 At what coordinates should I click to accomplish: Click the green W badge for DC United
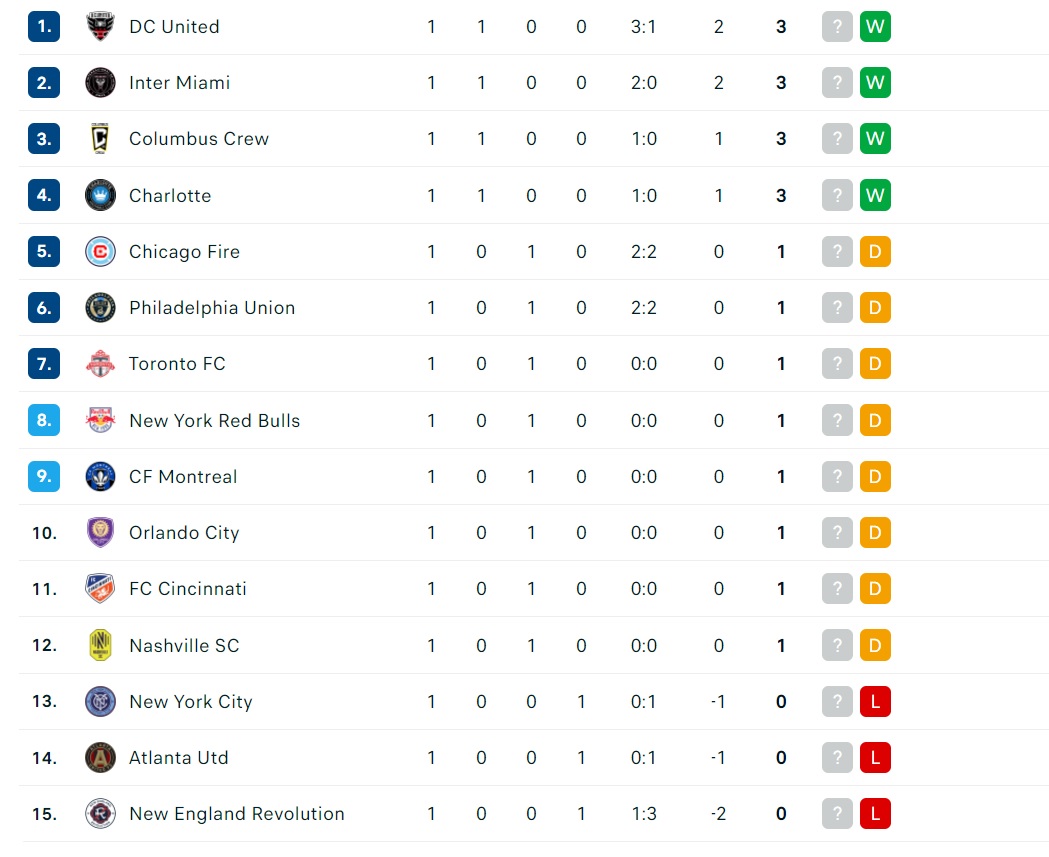click(x=875, y=27)
